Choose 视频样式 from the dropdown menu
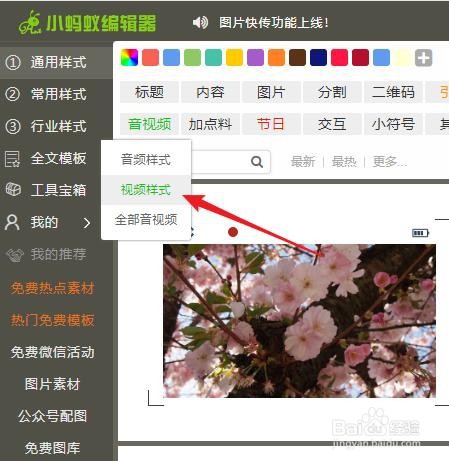Viewport: 449px width, 461px height. click(x=146, y=190)
